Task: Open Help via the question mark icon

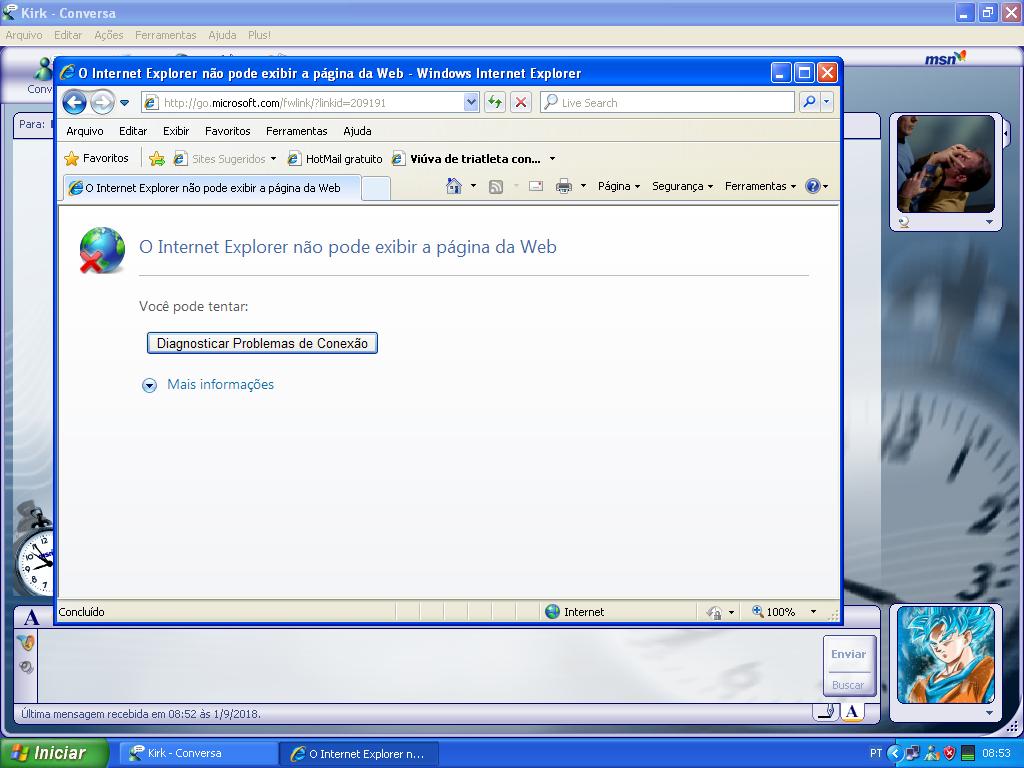Action: (x=815, y=185)
